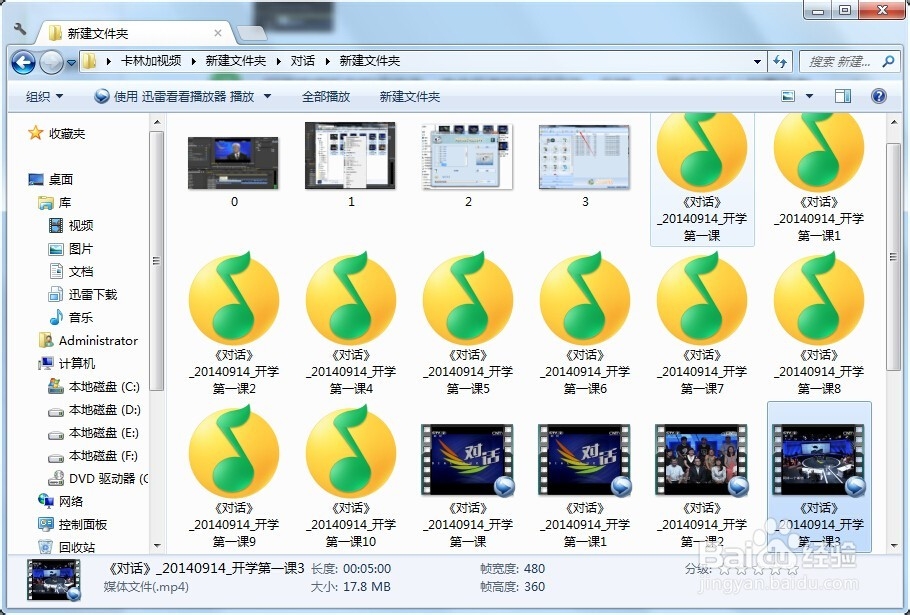910x615 pixels.
Task: Go back using the Back arrow button
Action: (x=23, y=62)
